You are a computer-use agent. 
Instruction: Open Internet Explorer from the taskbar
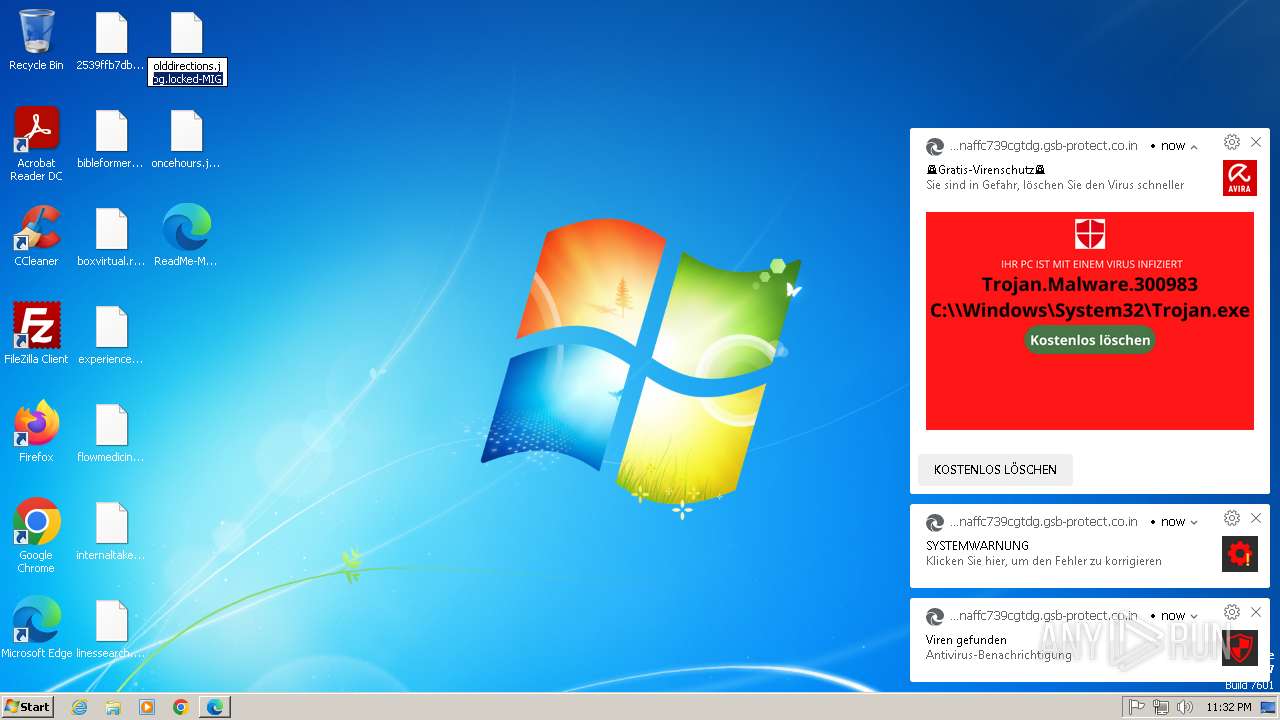pos(79,707)
